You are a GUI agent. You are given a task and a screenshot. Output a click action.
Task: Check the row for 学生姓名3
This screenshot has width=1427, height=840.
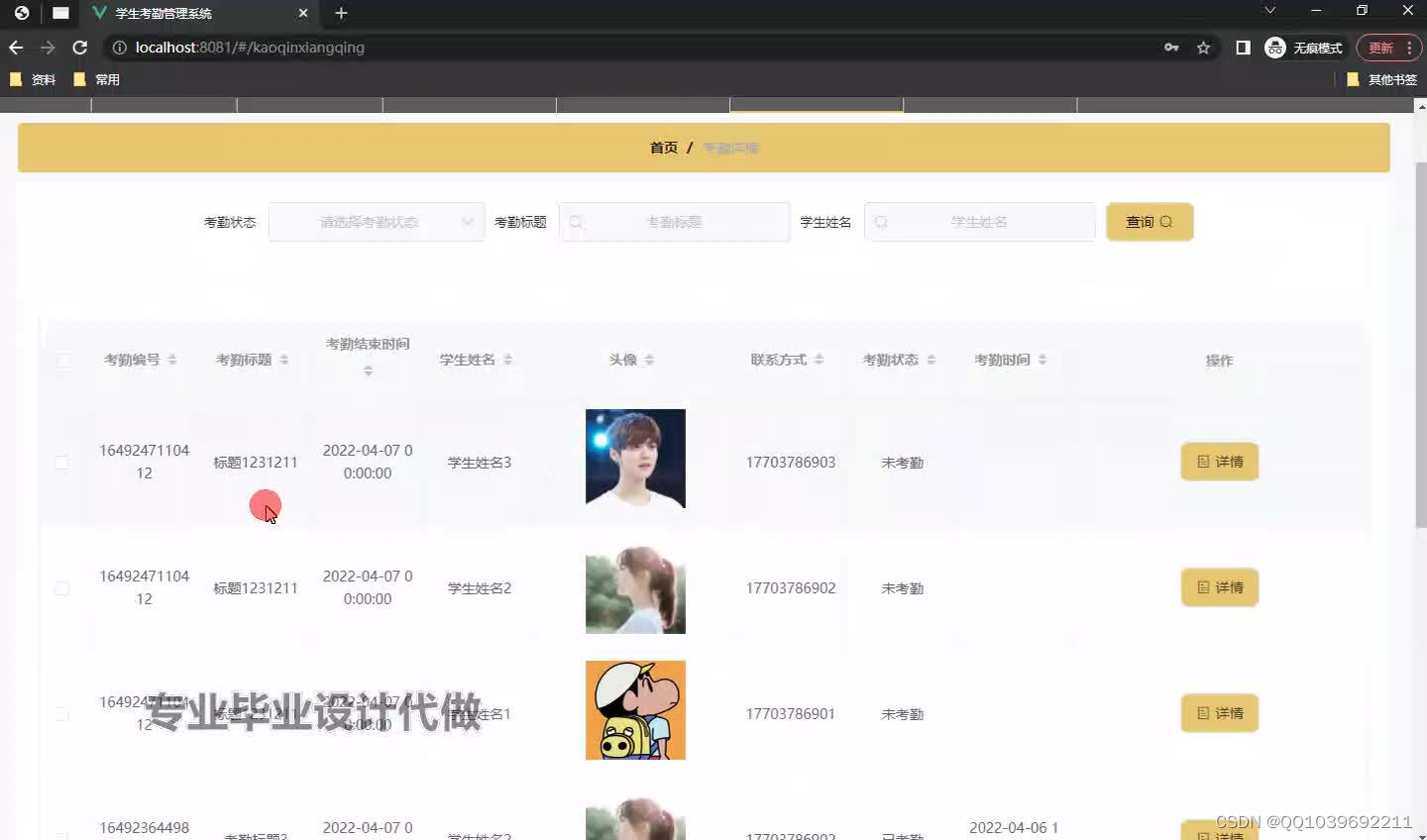click(x=61, y=463)
